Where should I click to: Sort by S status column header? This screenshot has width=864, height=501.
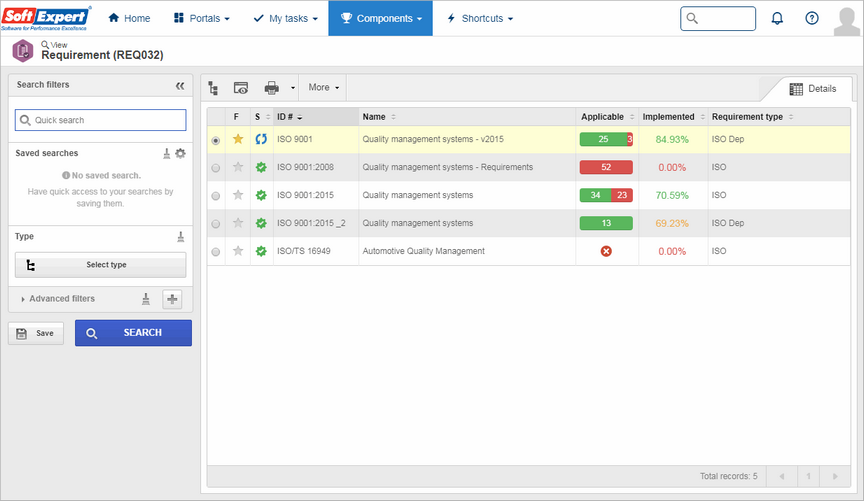pos(262,117)
